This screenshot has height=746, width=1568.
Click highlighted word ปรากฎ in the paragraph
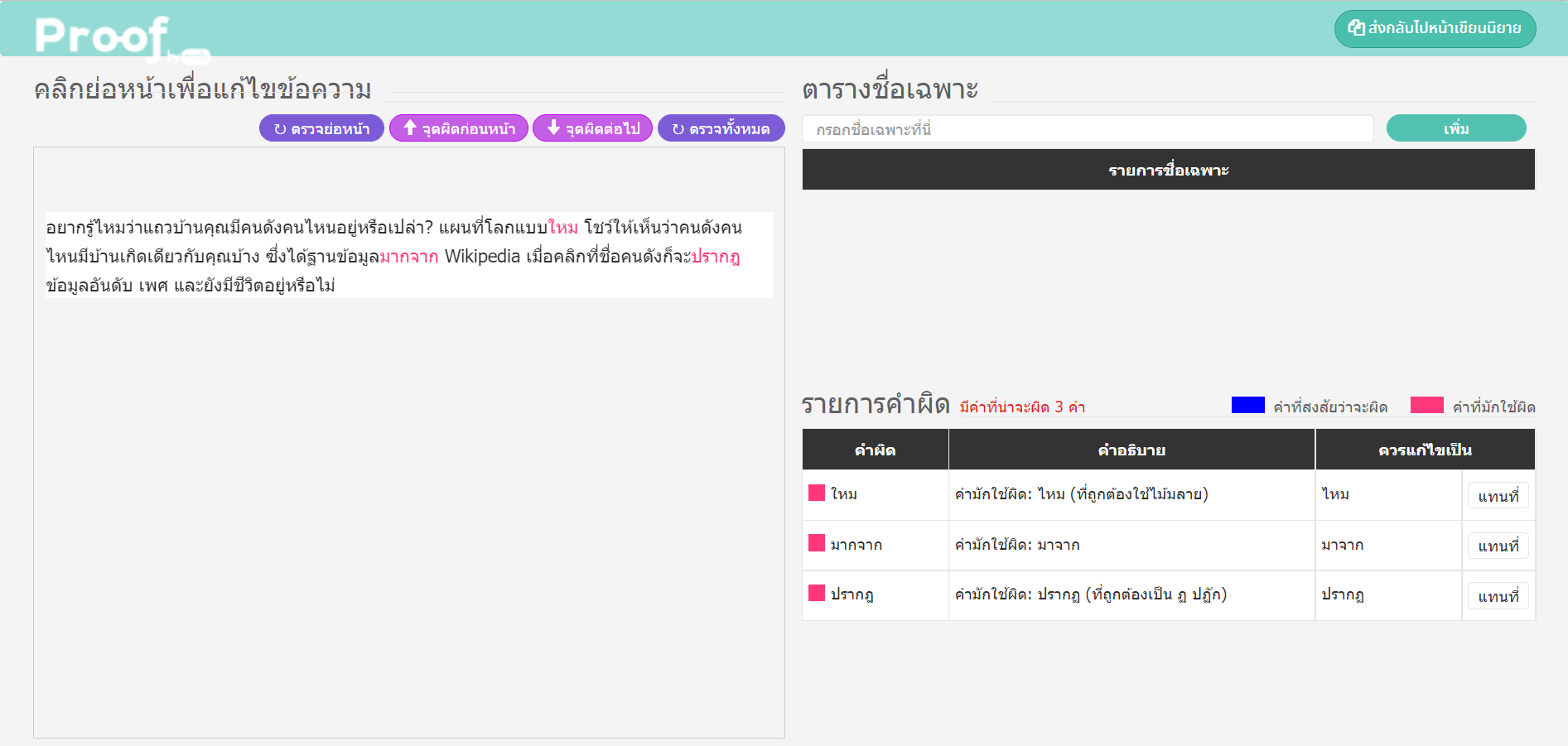tap(716, 257)
